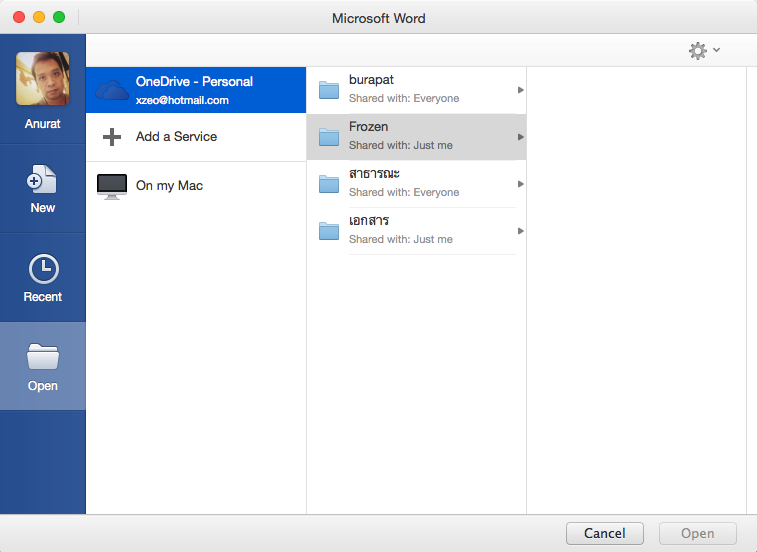Click the Anurat user name
Image resolution: width=757 pixels, height=552 pixels.
(x=42, y=124)
